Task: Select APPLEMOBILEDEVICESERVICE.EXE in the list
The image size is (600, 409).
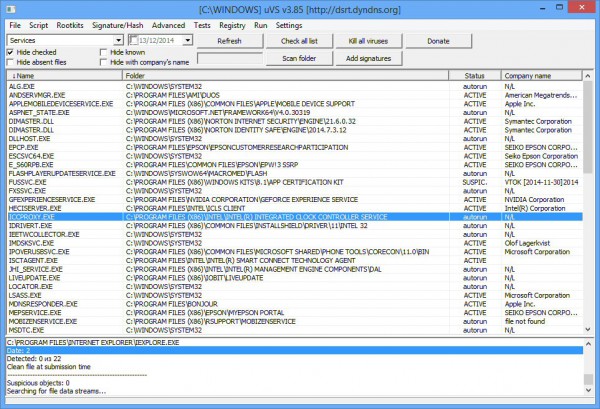Action: (295, 104)
